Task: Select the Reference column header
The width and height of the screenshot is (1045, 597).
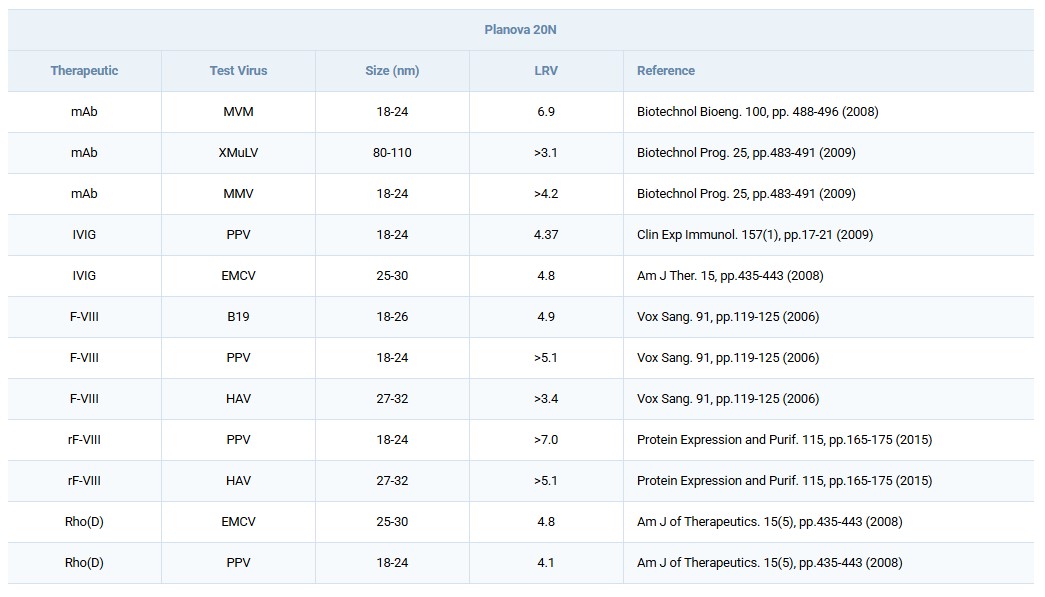Action: [665, 71]
